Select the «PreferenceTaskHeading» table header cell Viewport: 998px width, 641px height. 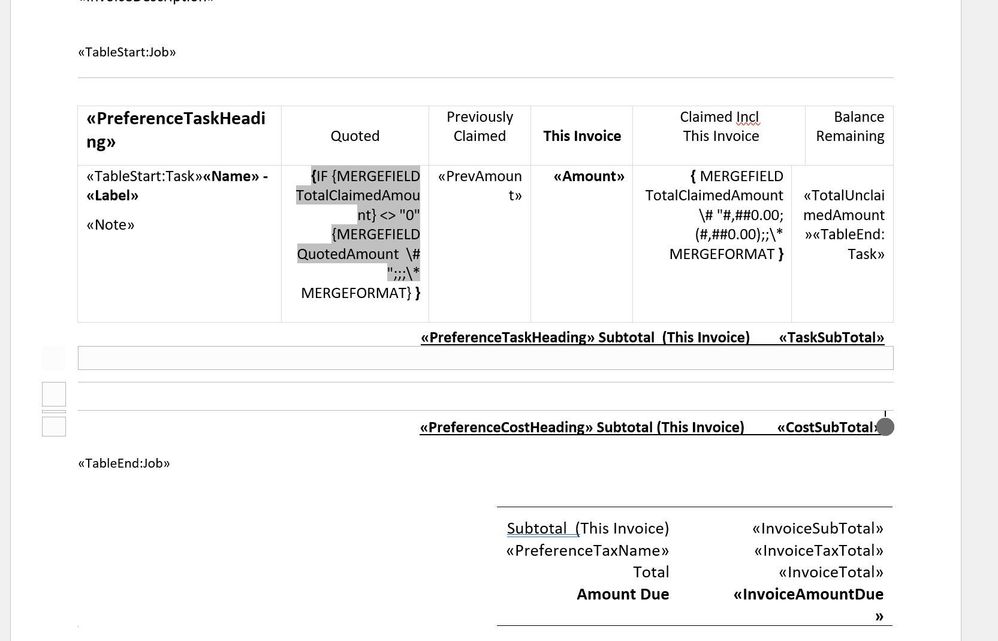(176, 129)
